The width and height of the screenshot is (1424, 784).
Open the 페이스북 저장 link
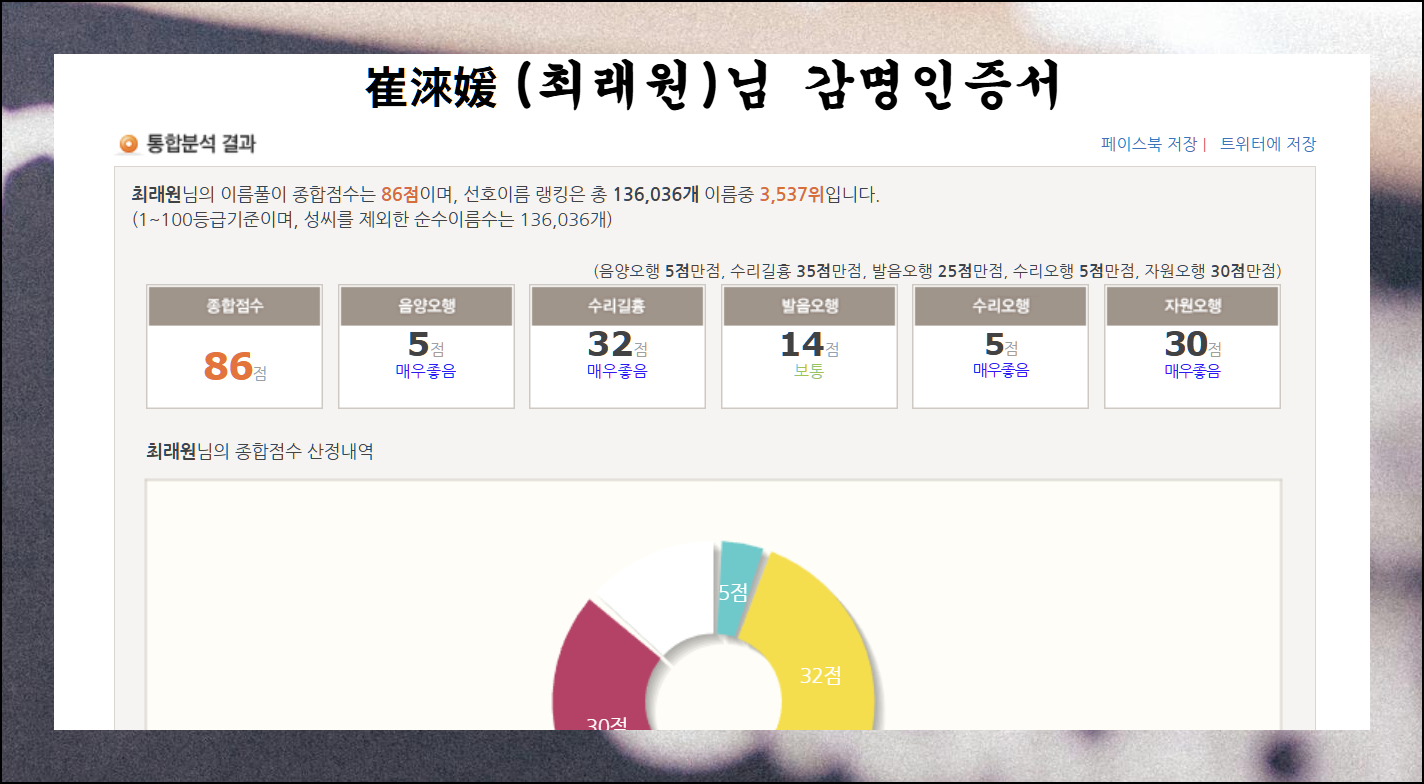1149,144
